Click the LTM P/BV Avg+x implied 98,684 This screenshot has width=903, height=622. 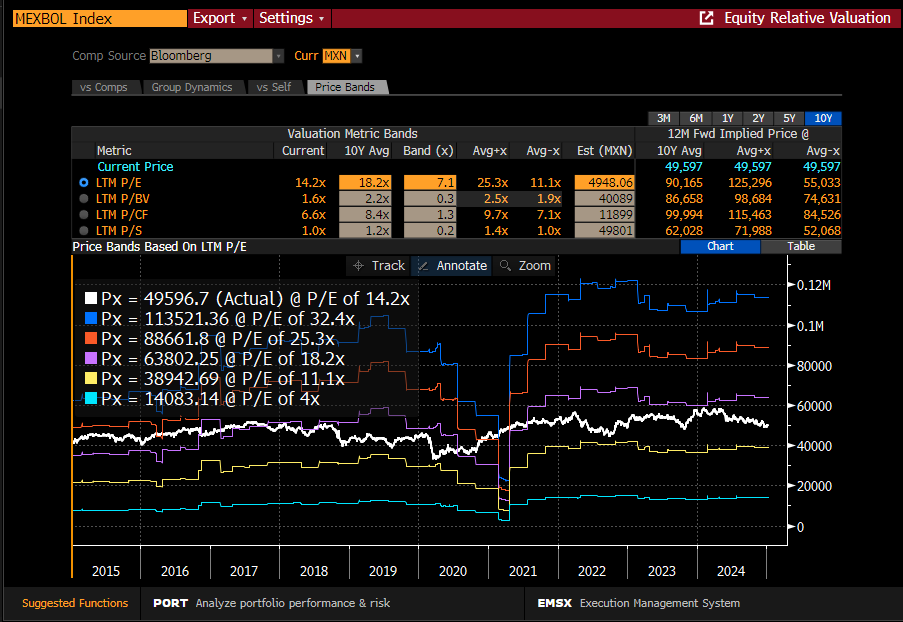752,199
